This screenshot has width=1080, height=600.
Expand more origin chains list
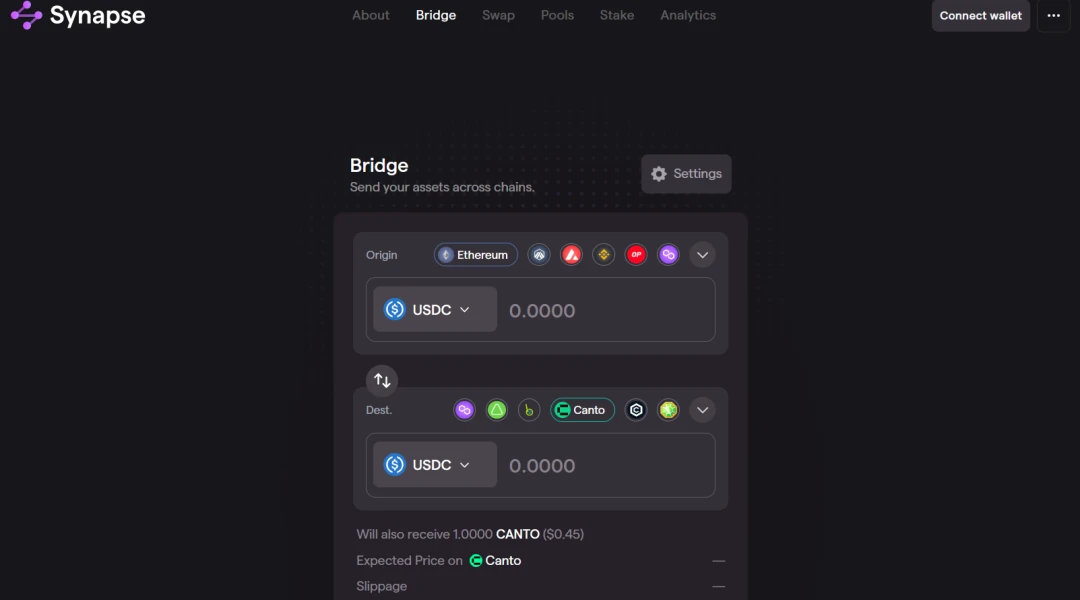tap(702, 255)
